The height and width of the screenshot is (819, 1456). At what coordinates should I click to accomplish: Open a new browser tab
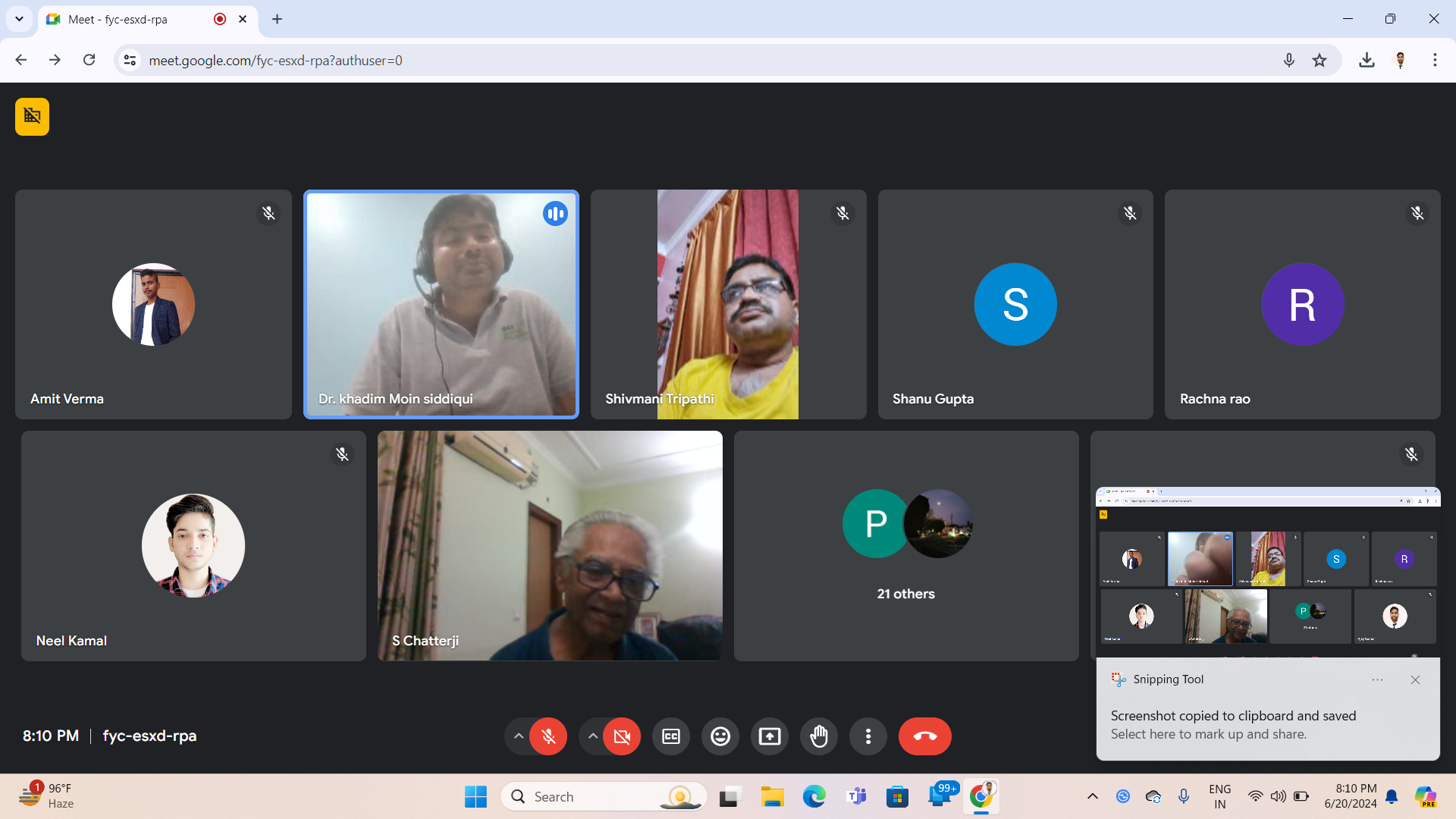click(277, 19)
